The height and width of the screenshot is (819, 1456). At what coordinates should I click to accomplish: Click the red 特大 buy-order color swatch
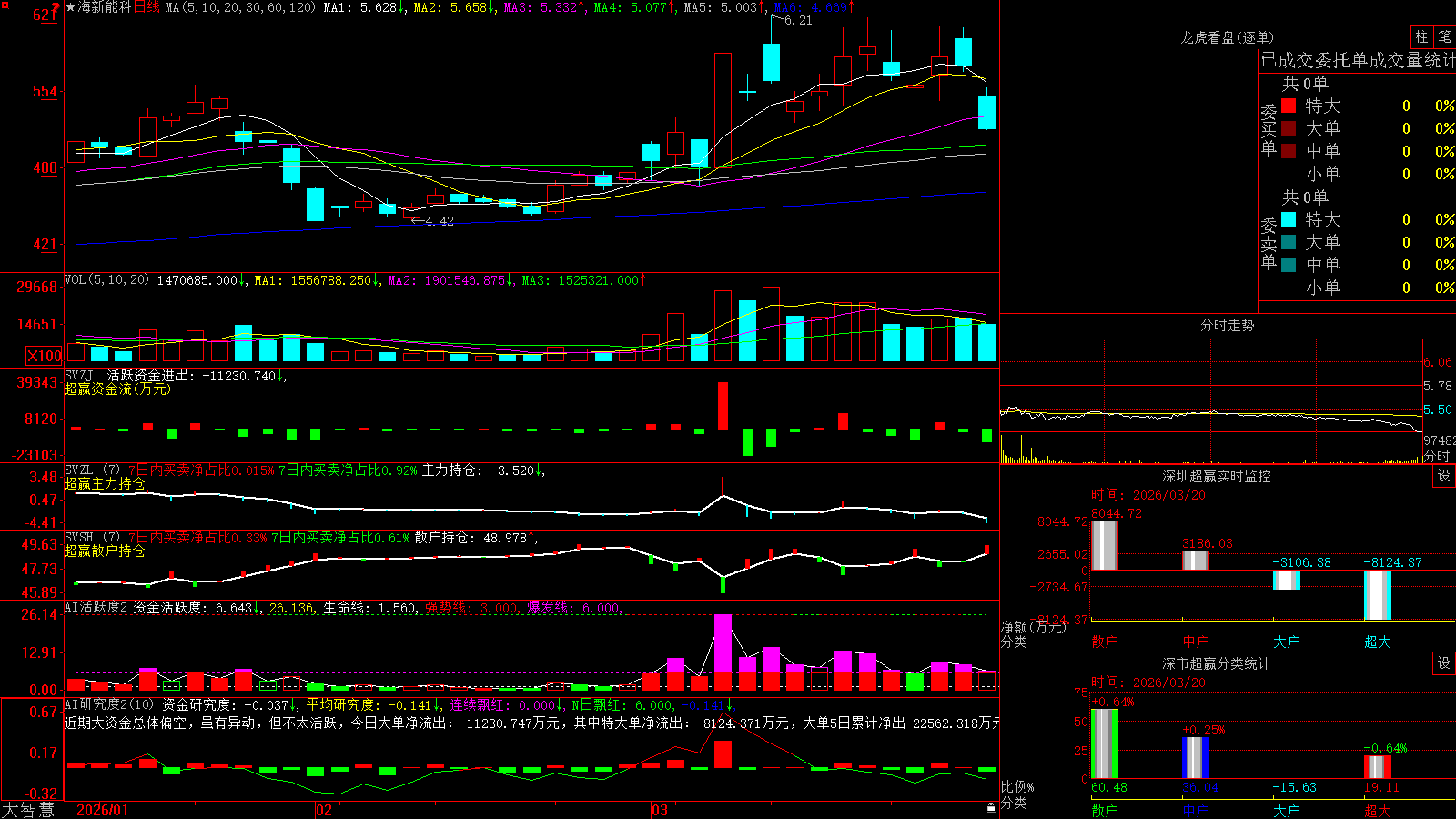pos(1289,106)
